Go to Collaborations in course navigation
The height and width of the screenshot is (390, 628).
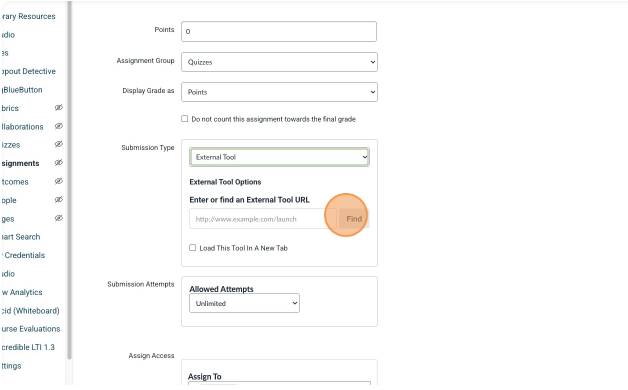pos(22,127)
